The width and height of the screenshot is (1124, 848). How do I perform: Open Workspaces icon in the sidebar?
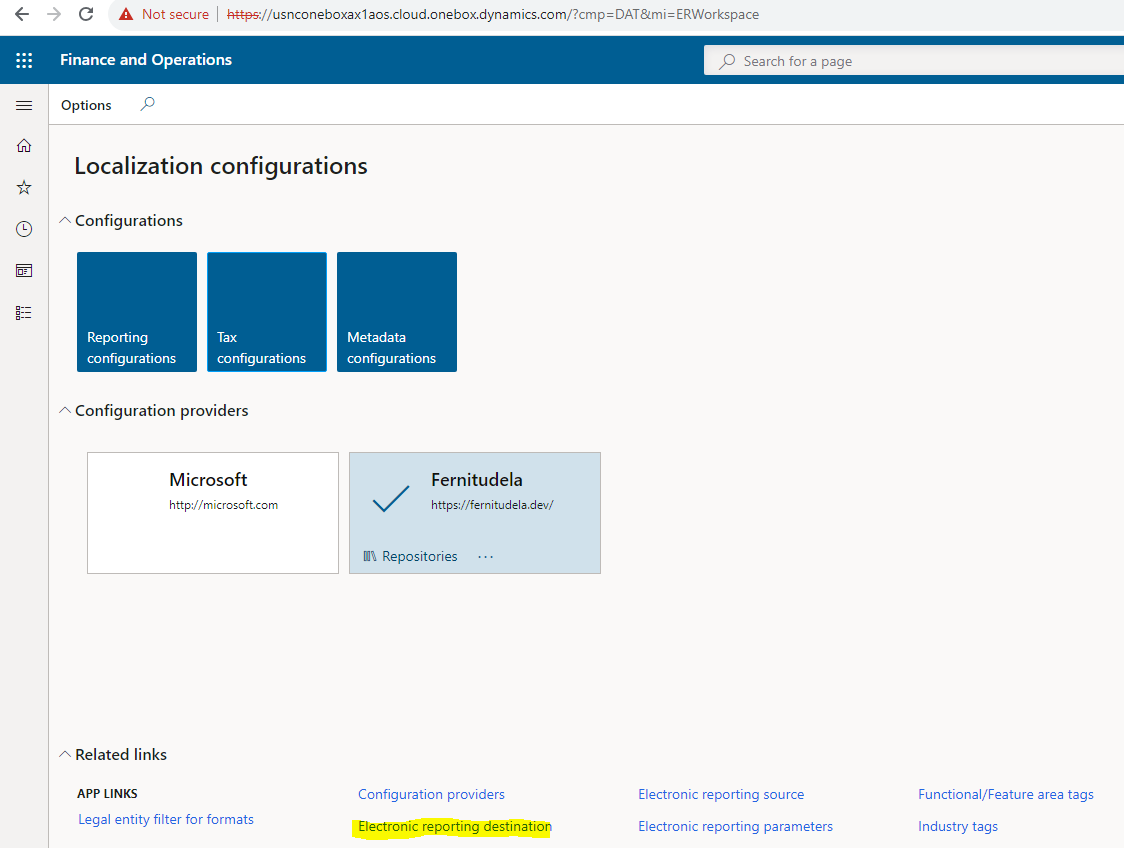pyautogui.click(x=24, y=270)
